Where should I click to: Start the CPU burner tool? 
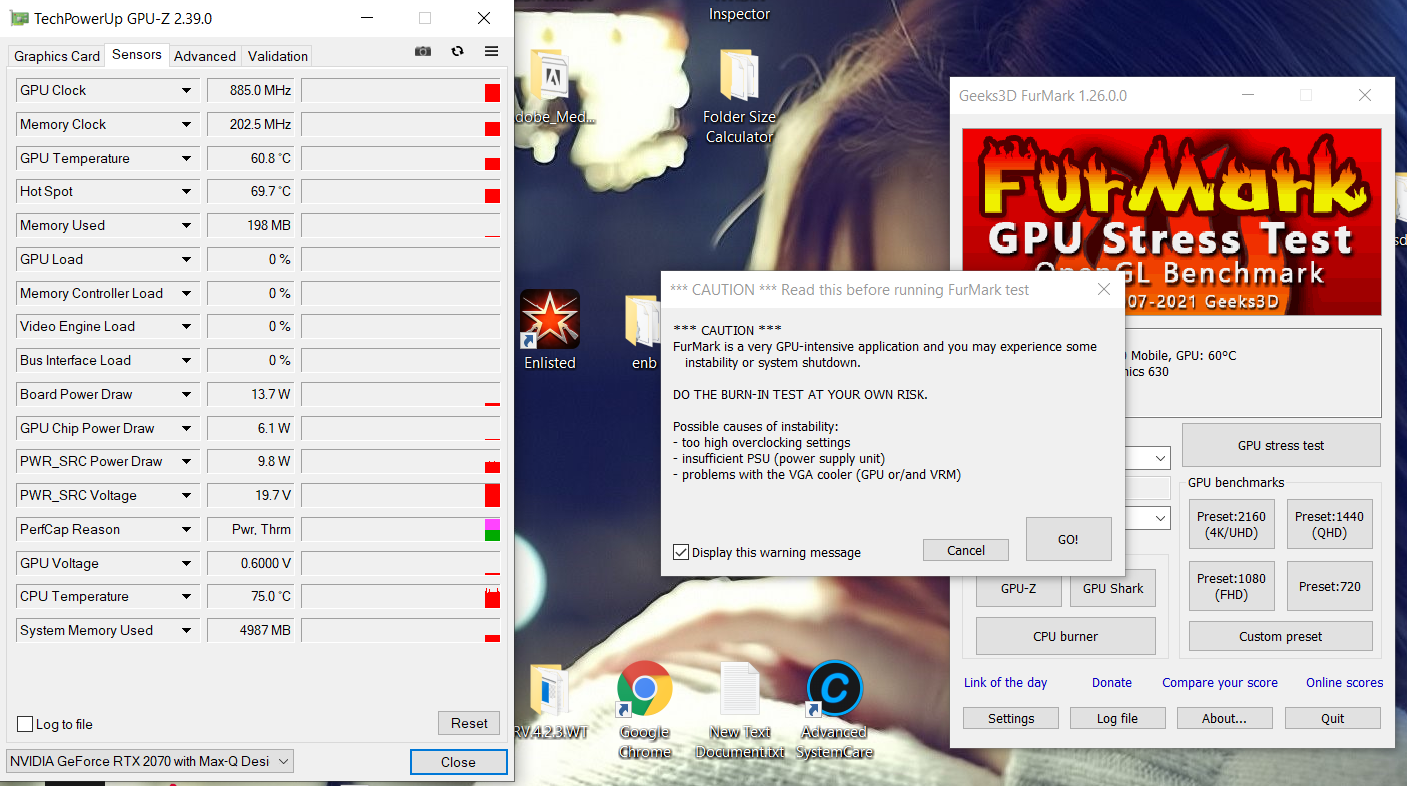click(1065, 636)
